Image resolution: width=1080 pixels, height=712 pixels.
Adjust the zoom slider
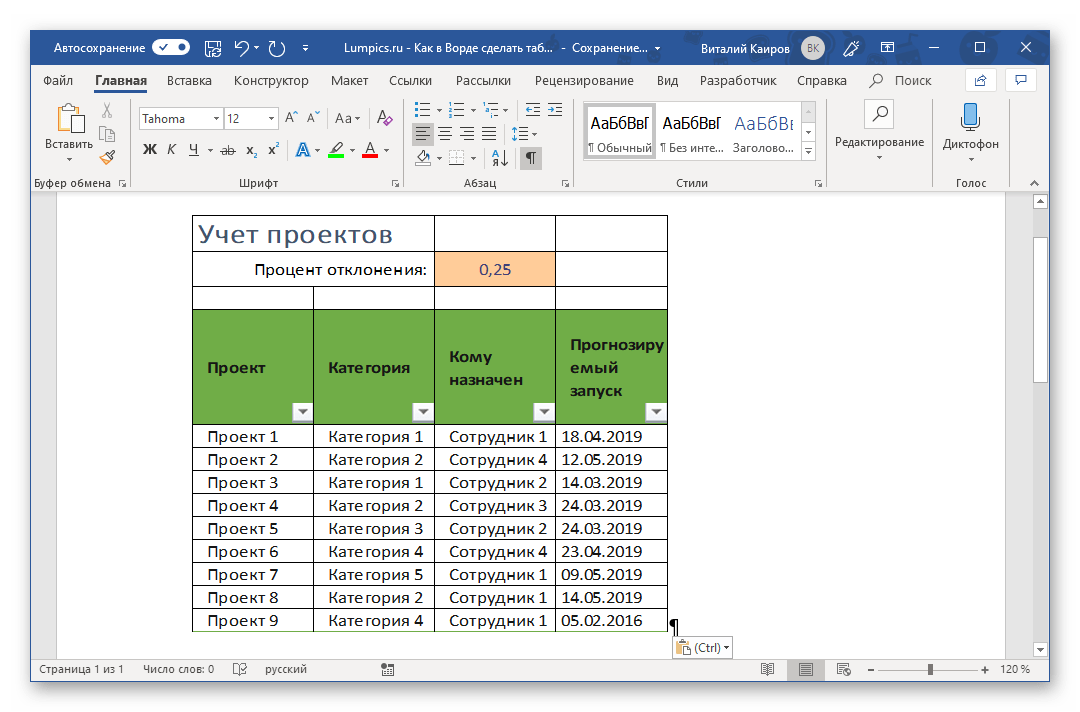coord(930,669)
